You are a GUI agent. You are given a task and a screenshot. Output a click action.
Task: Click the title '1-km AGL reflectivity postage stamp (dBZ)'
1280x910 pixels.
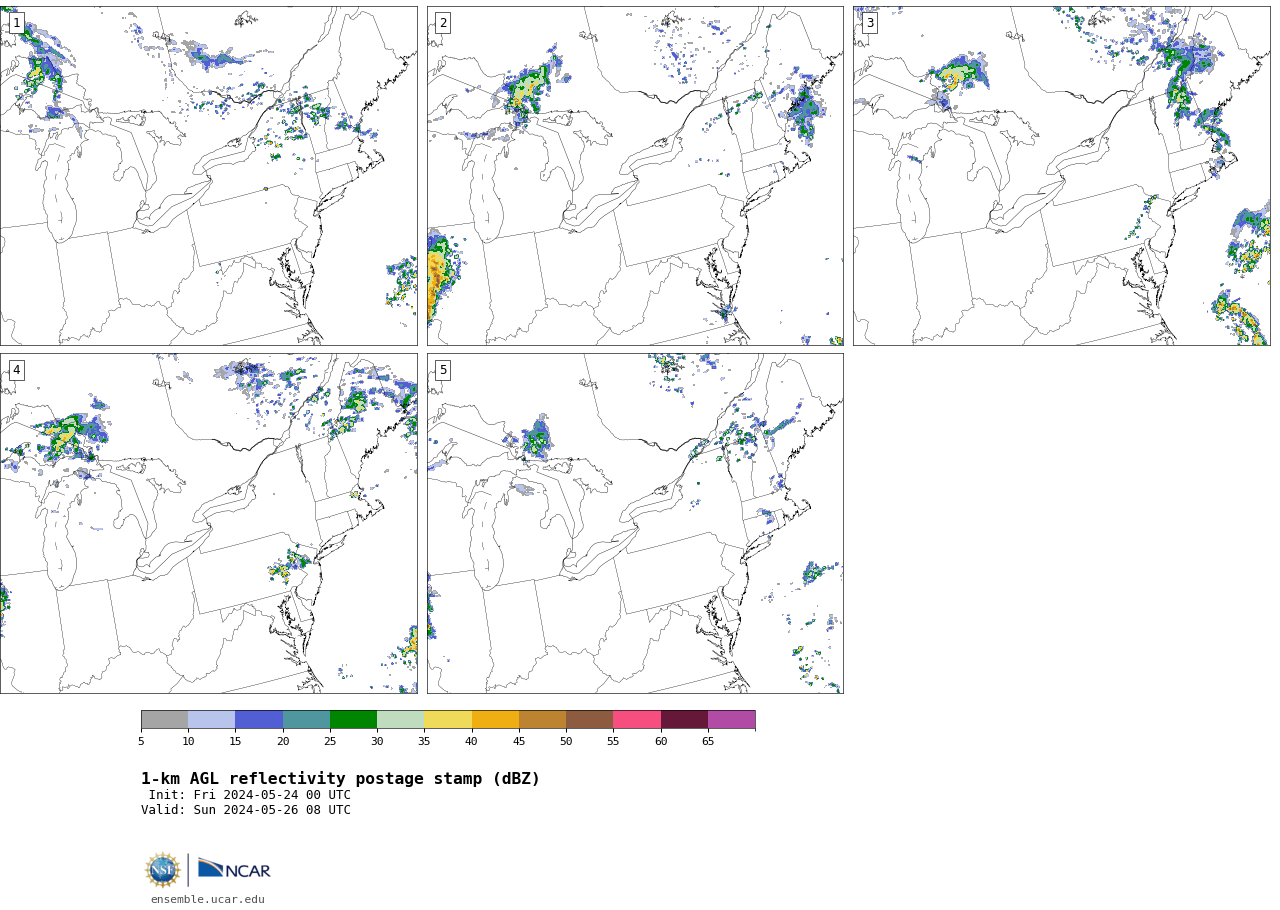[340, 779]
